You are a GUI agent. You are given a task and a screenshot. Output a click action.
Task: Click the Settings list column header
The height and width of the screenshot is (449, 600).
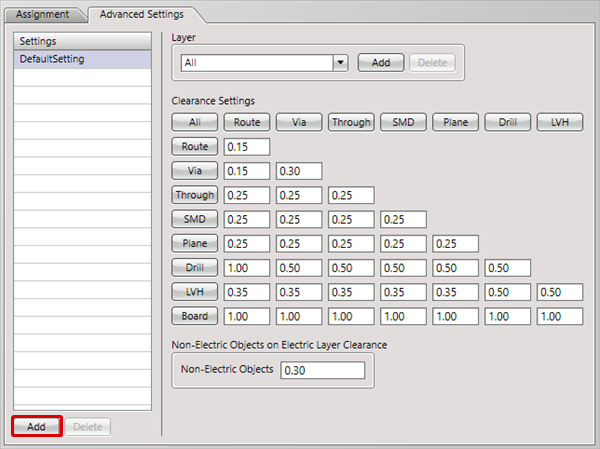80,41
